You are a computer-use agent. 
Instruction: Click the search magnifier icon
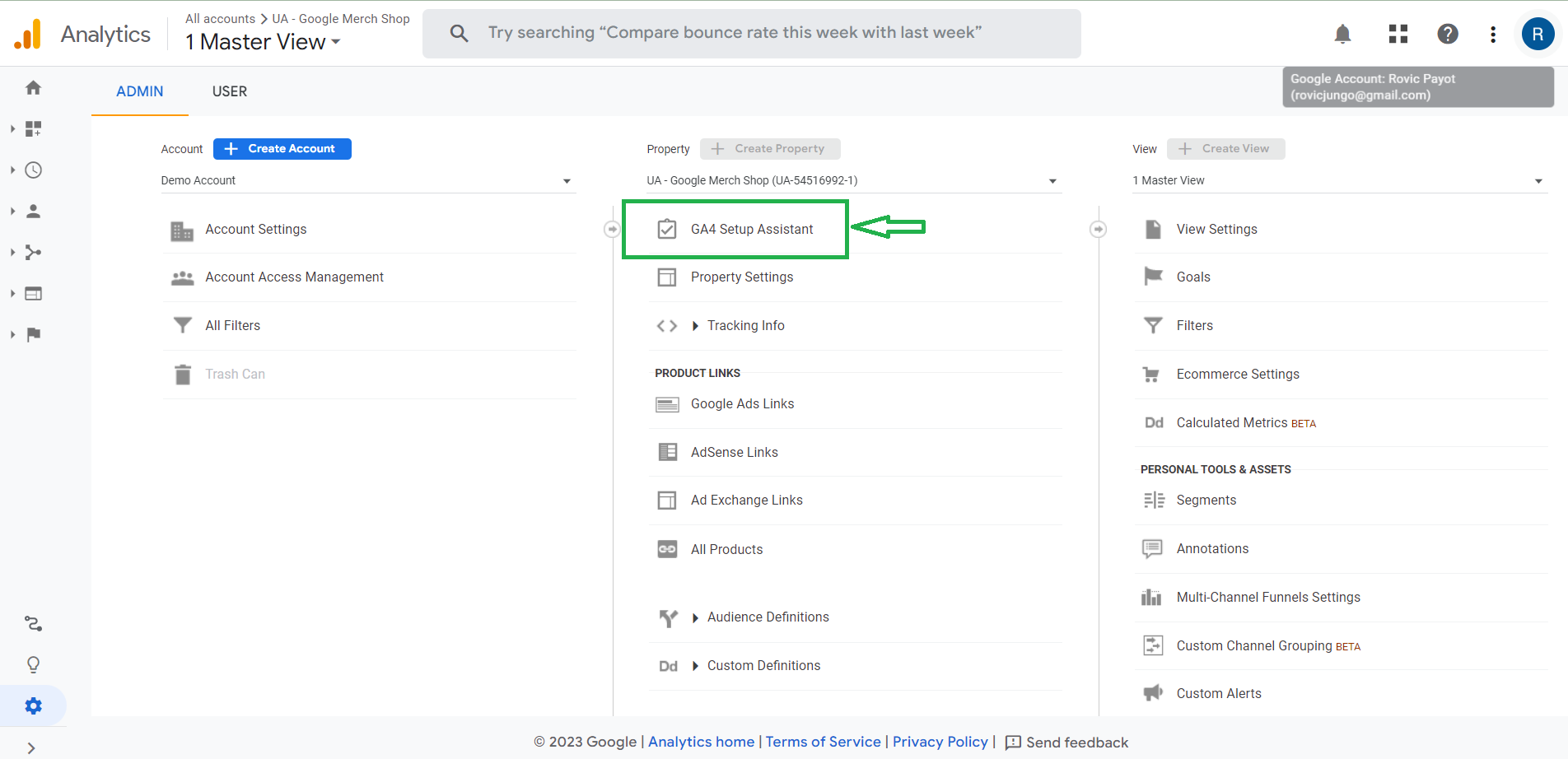coord(459,33)
